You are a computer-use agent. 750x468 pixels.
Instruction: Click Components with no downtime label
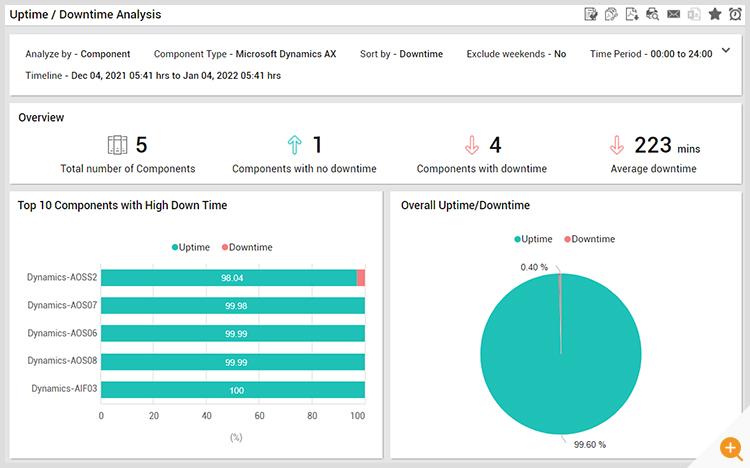(304, 169)
